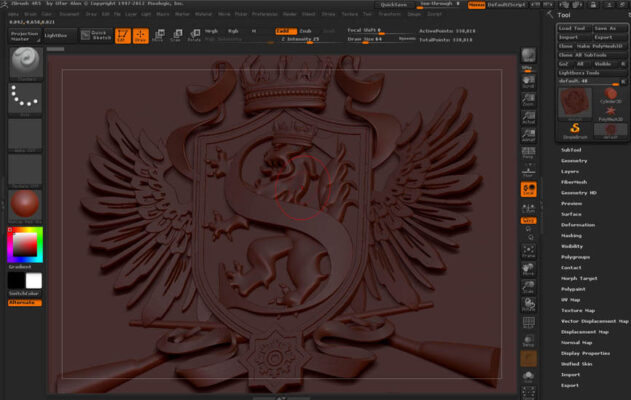Activate the Edit mode button
The height and width of the screenshot is (400, 631).
123,35
